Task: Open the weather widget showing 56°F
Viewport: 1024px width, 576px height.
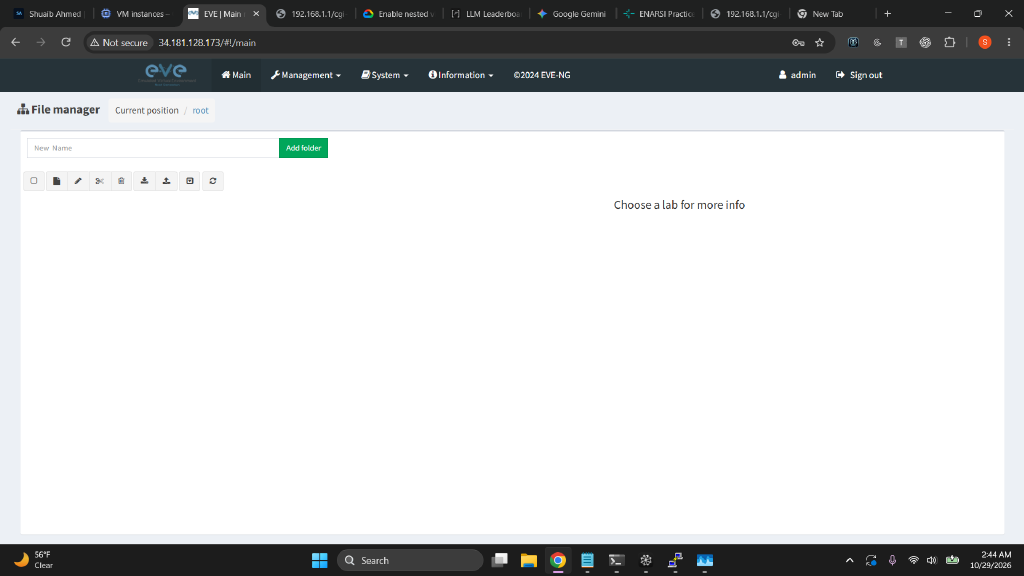Action: pos(34,560)
